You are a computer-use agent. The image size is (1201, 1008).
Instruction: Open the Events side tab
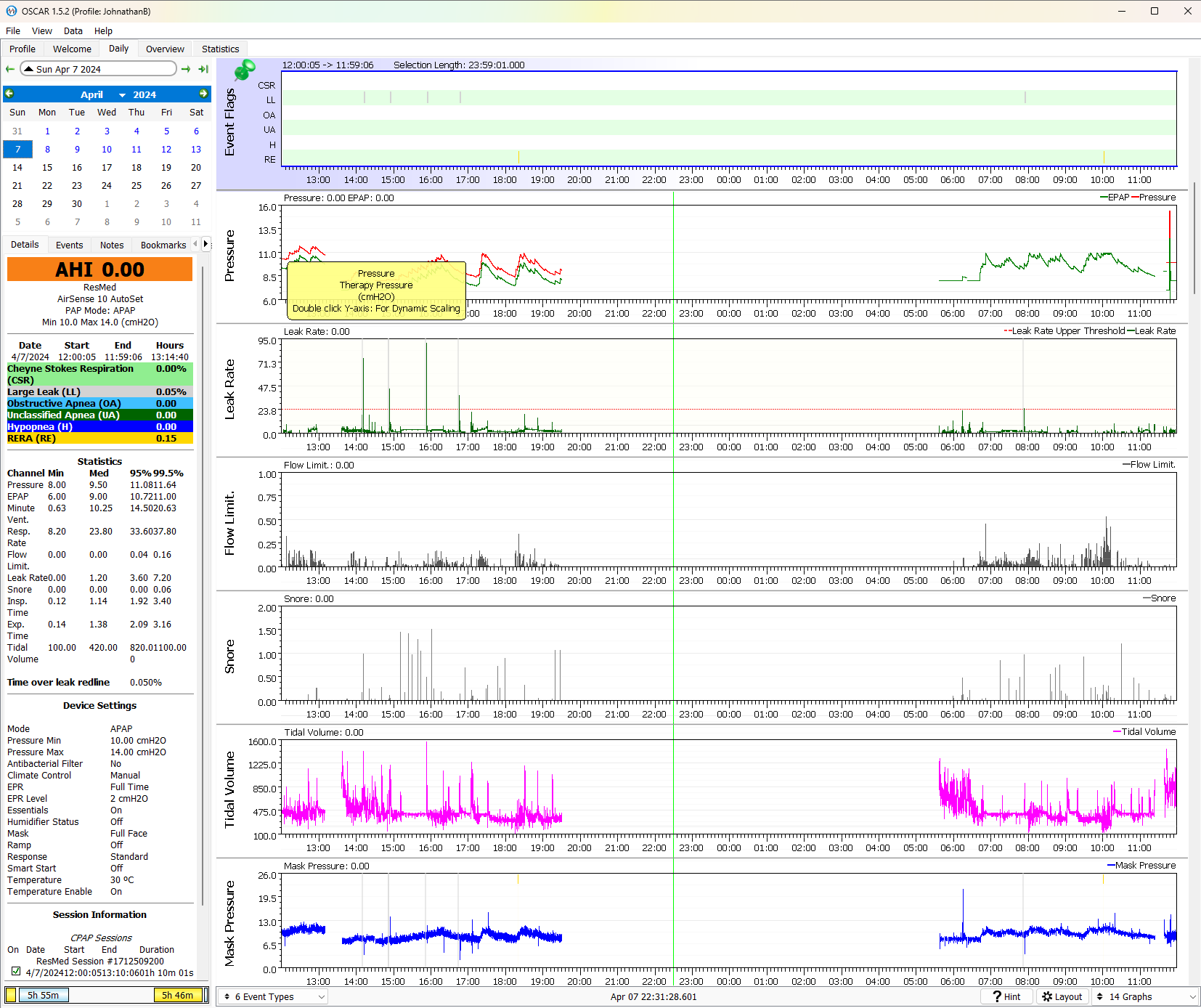(70, 245)
